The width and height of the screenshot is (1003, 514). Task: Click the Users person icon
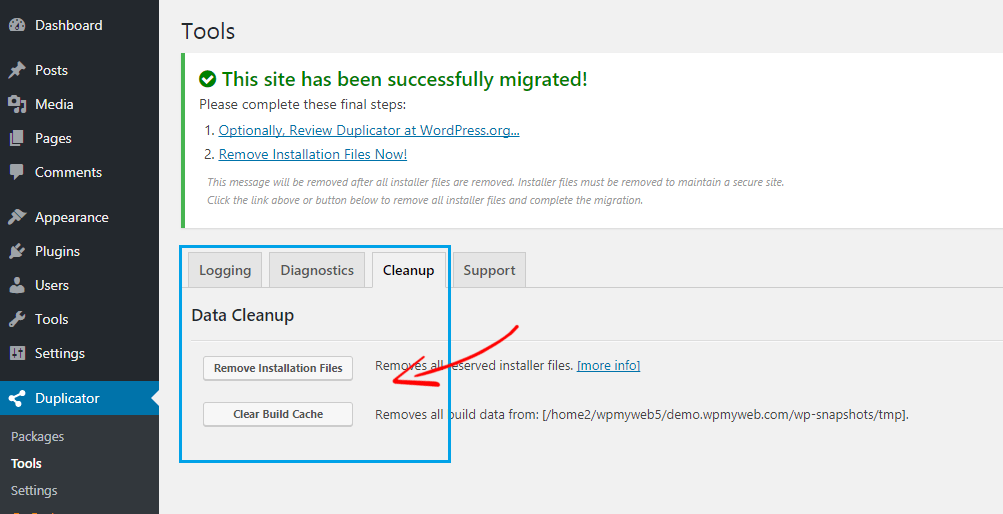pyautogui.click(x=17, y=285)
